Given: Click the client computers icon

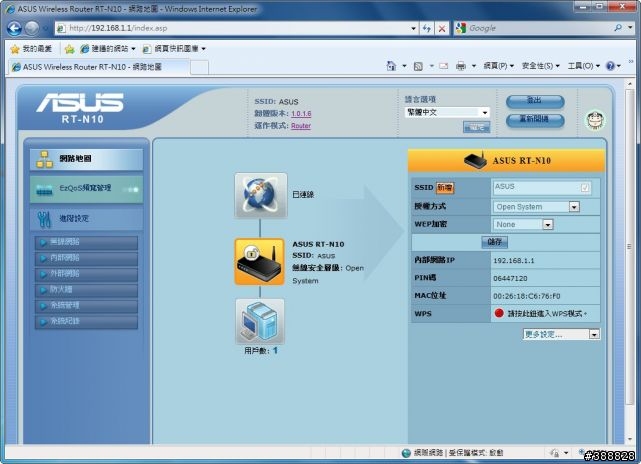Looking at the screenshot, I should click(x=260, y=321).
